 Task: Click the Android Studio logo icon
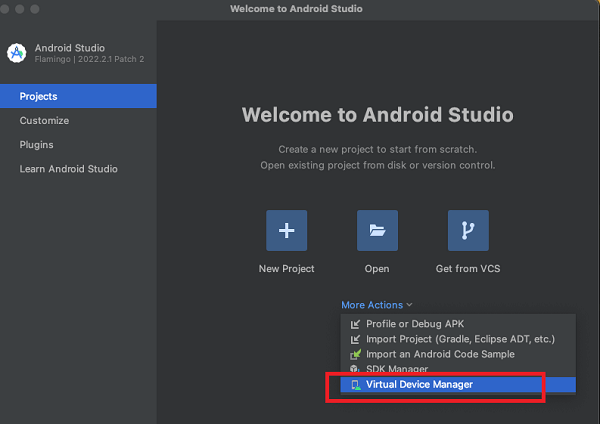click(x=16, y=53)
